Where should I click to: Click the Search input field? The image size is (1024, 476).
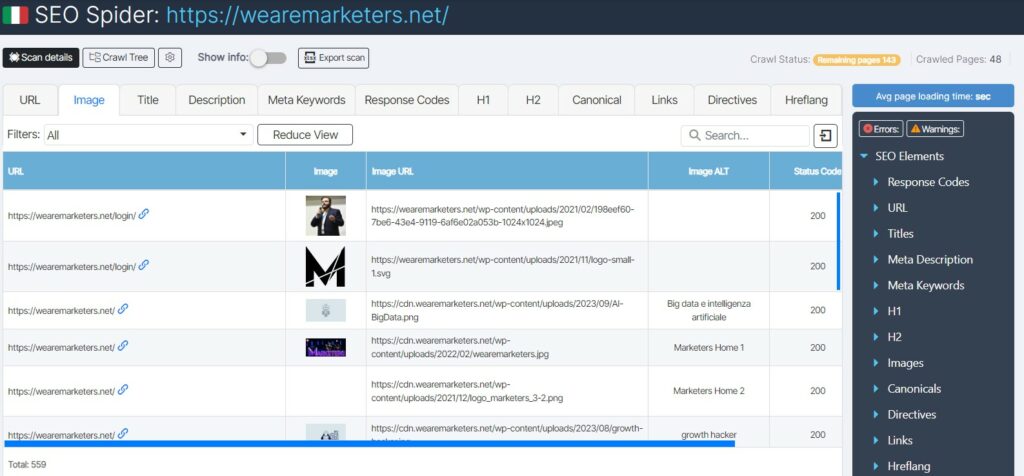click(x=752, y=135)
